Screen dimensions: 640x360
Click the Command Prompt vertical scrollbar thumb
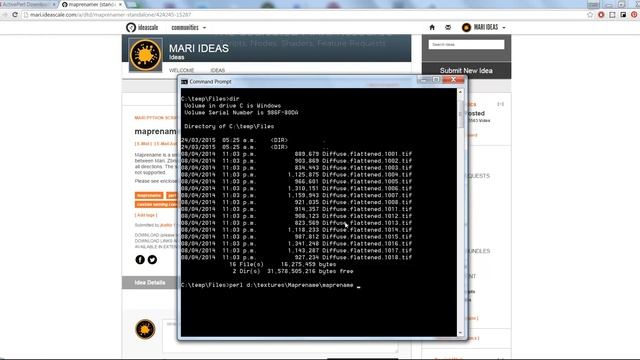(460, 115)
